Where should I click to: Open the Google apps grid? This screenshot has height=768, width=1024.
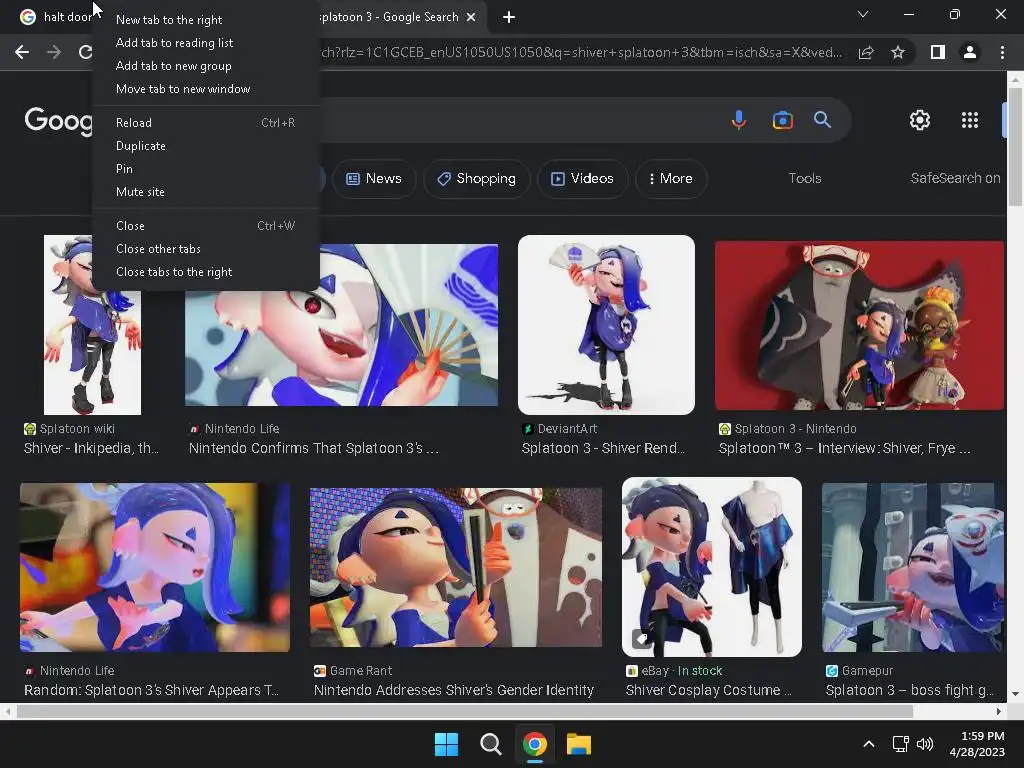coord(970,120)
